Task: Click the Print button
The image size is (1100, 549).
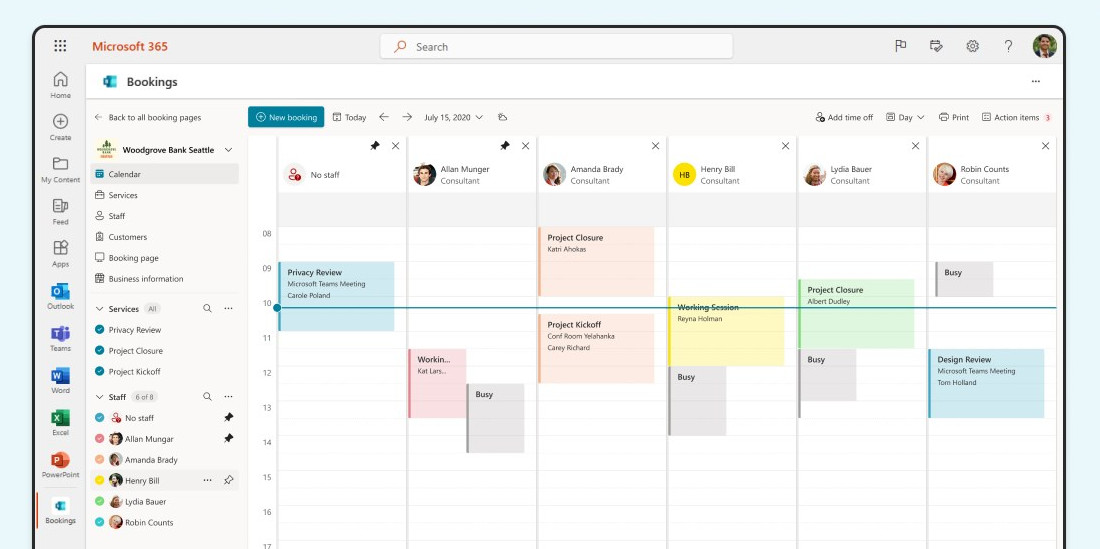Action: pyautogui.click(x=954, y=117)
